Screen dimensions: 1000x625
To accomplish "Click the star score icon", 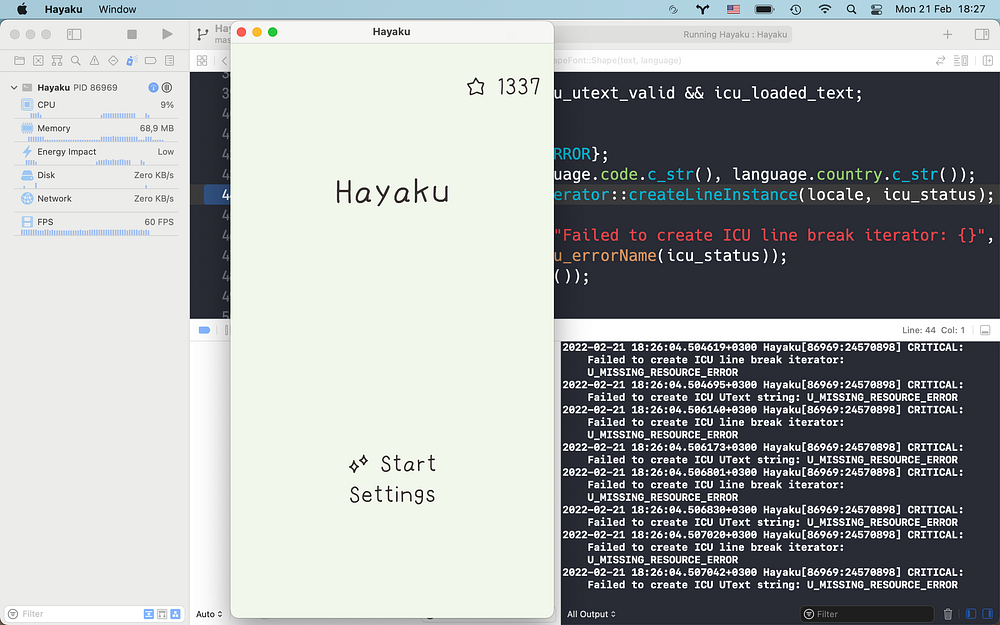I will click(476, 87).
